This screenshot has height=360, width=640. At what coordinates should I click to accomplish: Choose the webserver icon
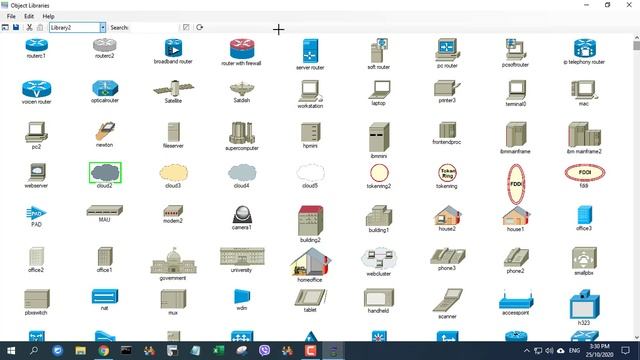coord(37,172)
